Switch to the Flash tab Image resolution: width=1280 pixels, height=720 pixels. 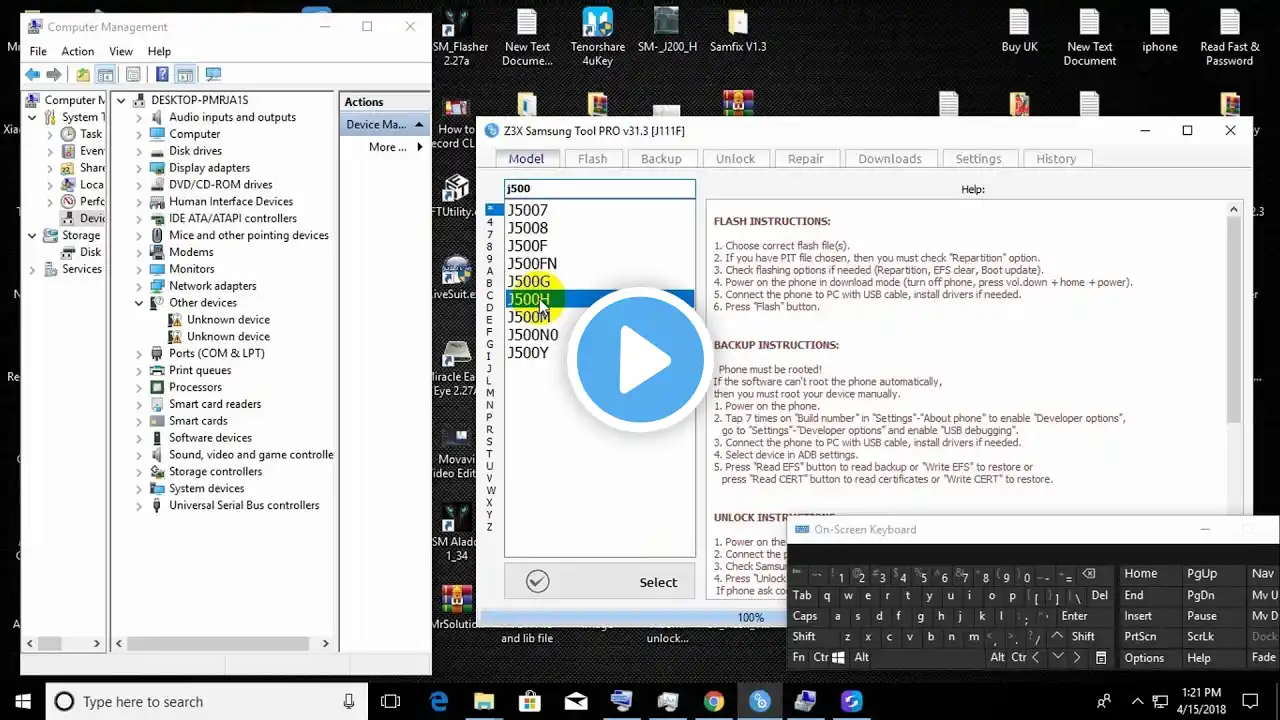click(592, 158)
